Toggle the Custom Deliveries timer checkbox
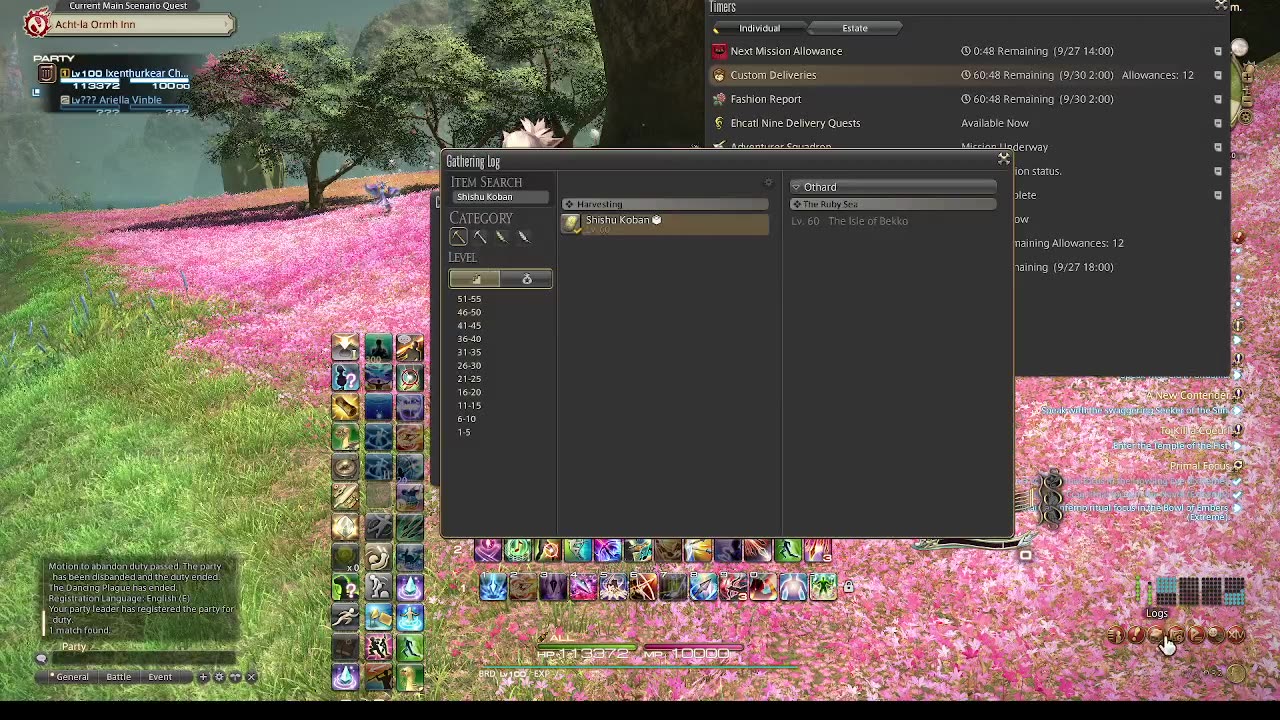 [x=1217, y=75]
